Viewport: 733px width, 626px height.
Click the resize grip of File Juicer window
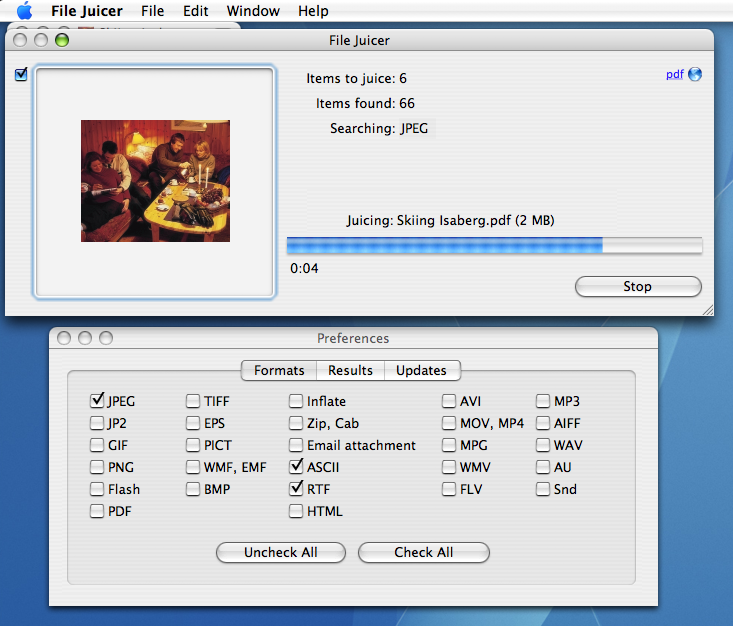click(708, 310)
